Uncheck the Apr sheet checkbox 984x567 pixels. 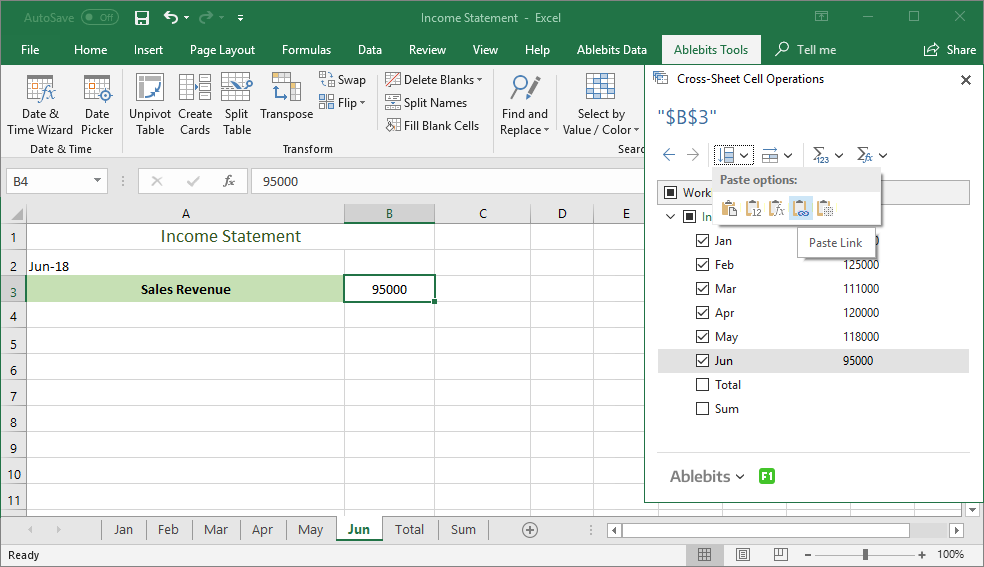pos(703,312)
